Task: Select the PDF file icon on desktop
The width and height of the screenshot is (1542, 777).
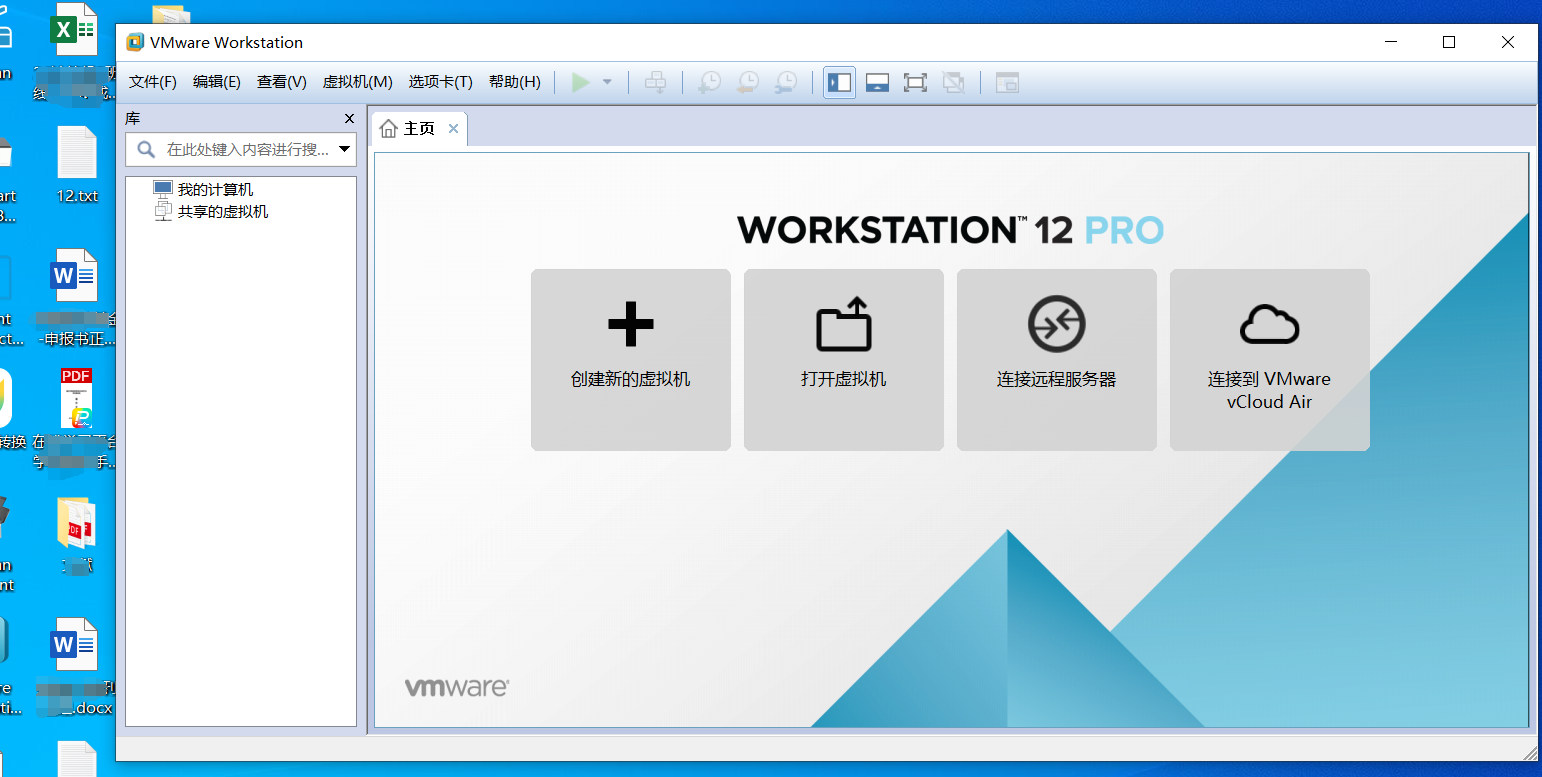Action: (x=76, y=400)
